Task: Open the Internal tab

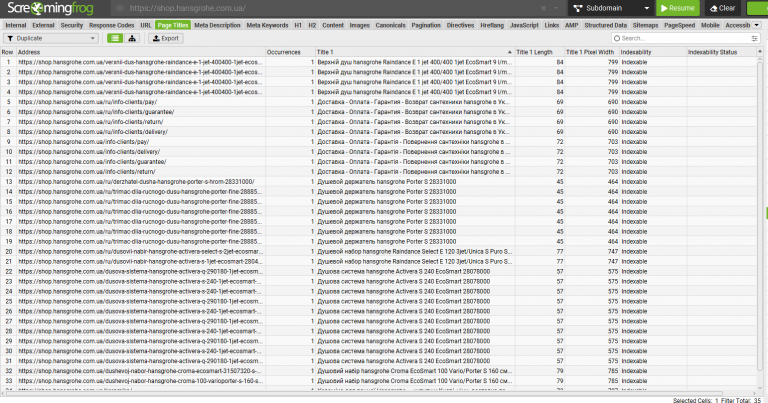Action: point(16,25)
